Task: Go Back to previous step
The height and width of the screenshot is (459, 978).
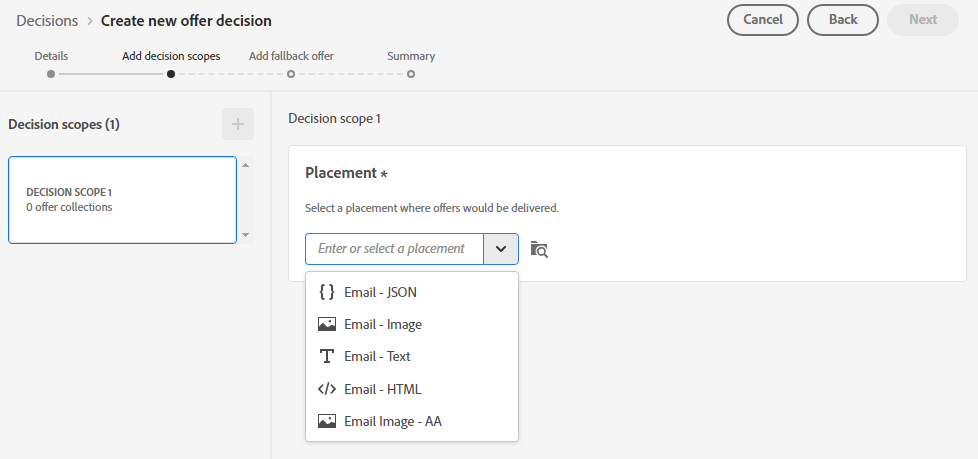Action: 843,20
